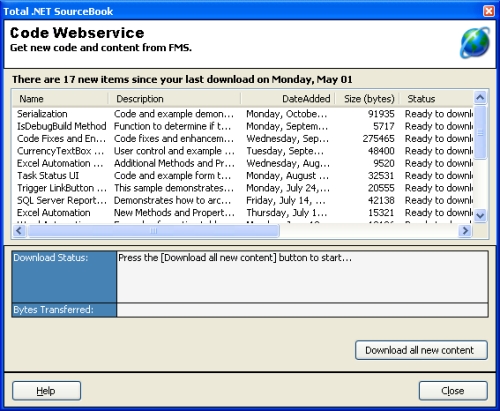Click the horizontal scroll right arrow
Image resolution: width=500 pixels, height=411 pixels.
click(x=465, y=231)
